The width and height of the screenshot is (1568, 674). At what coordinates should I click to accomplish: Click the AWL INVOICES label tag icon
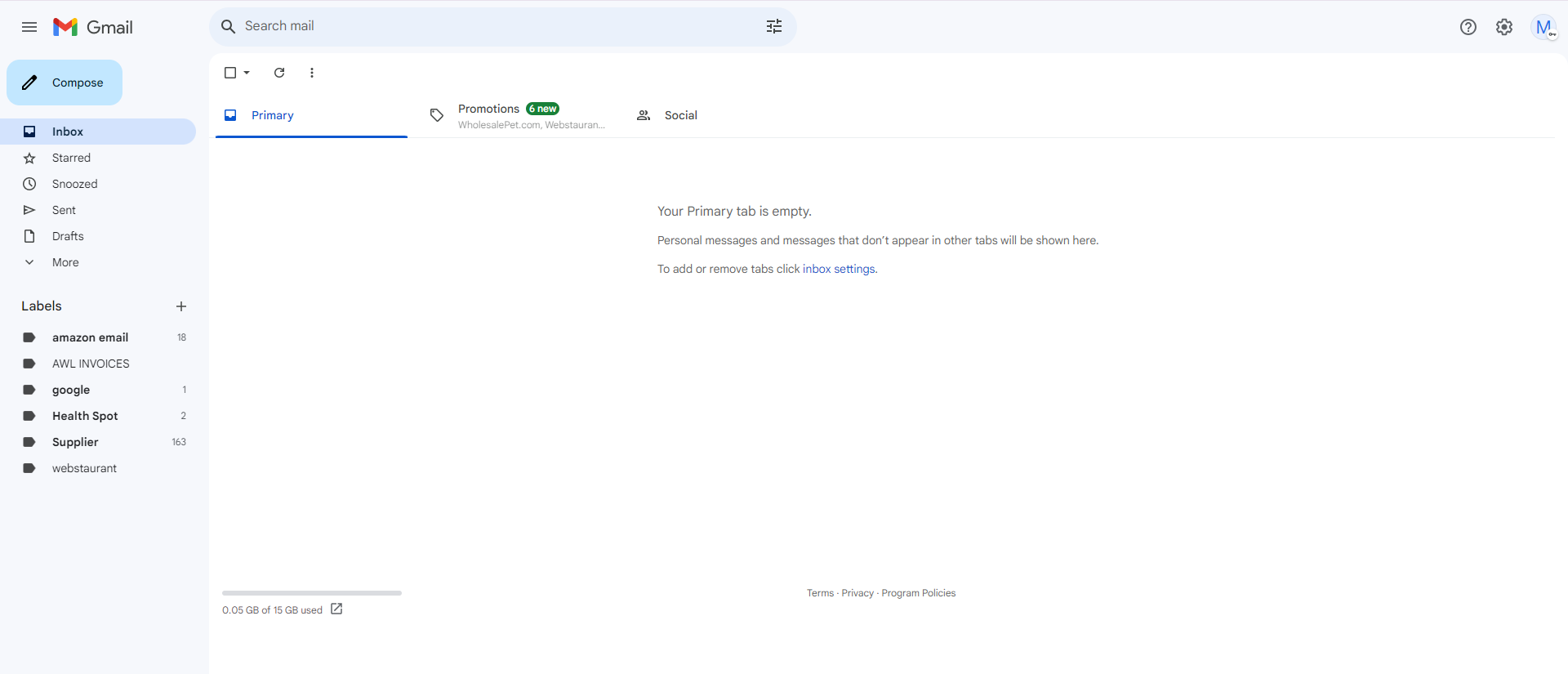click(x=29, y=364)
